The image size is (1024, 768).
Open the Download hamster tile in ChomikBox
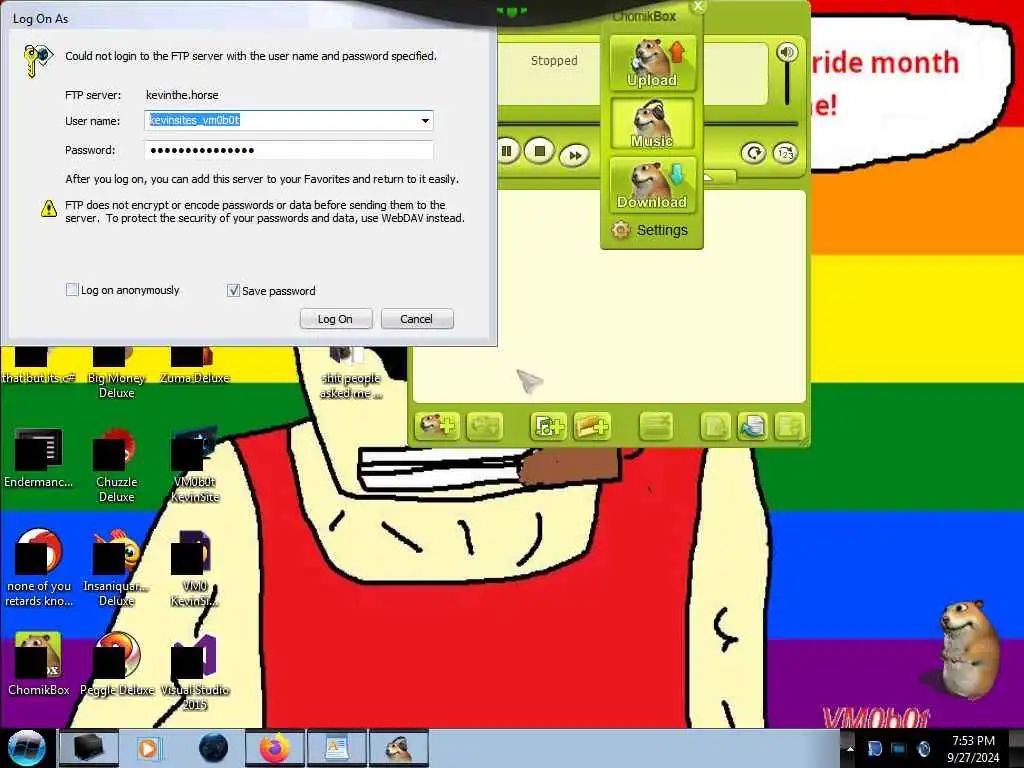652,185
